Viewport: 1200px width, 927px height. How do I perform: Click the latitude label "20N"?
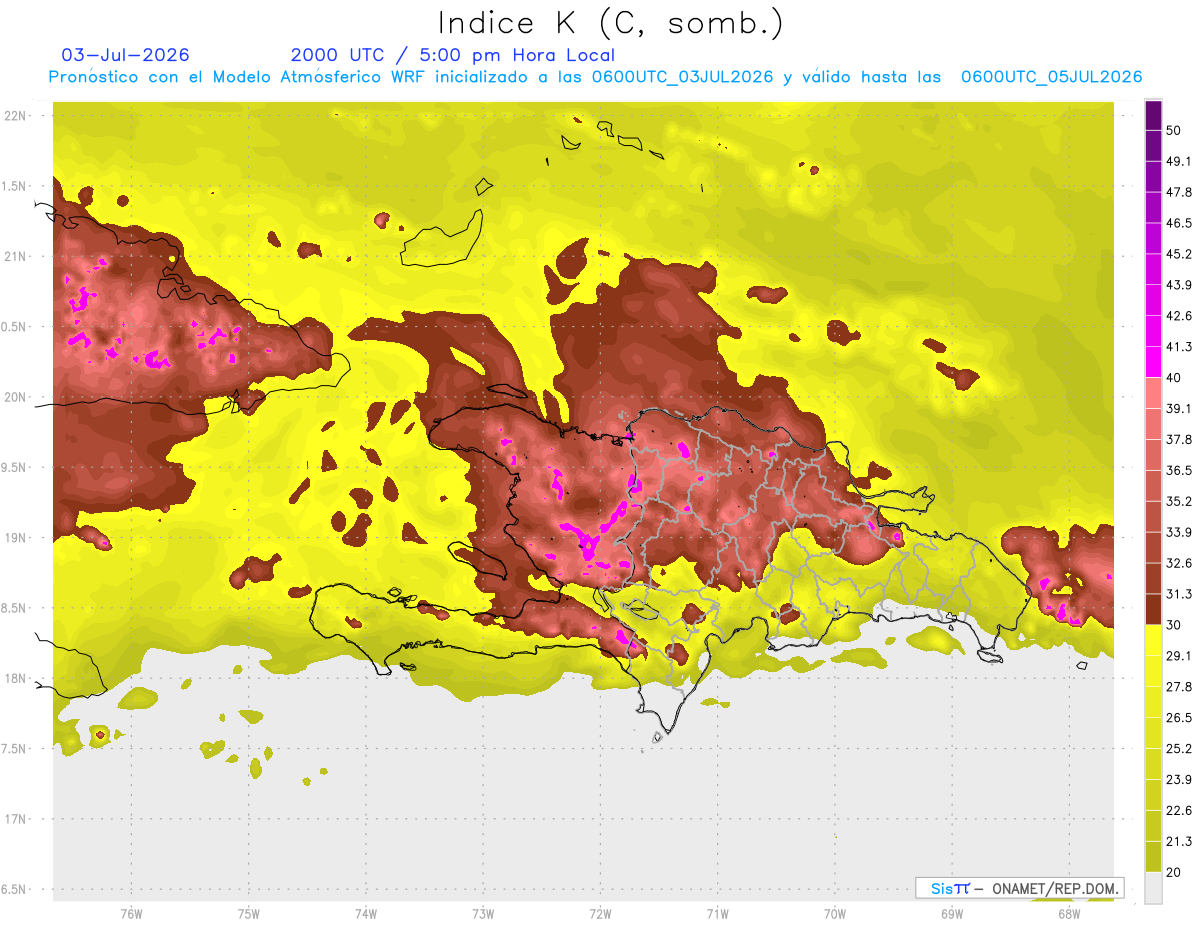(x=16, y=397)
